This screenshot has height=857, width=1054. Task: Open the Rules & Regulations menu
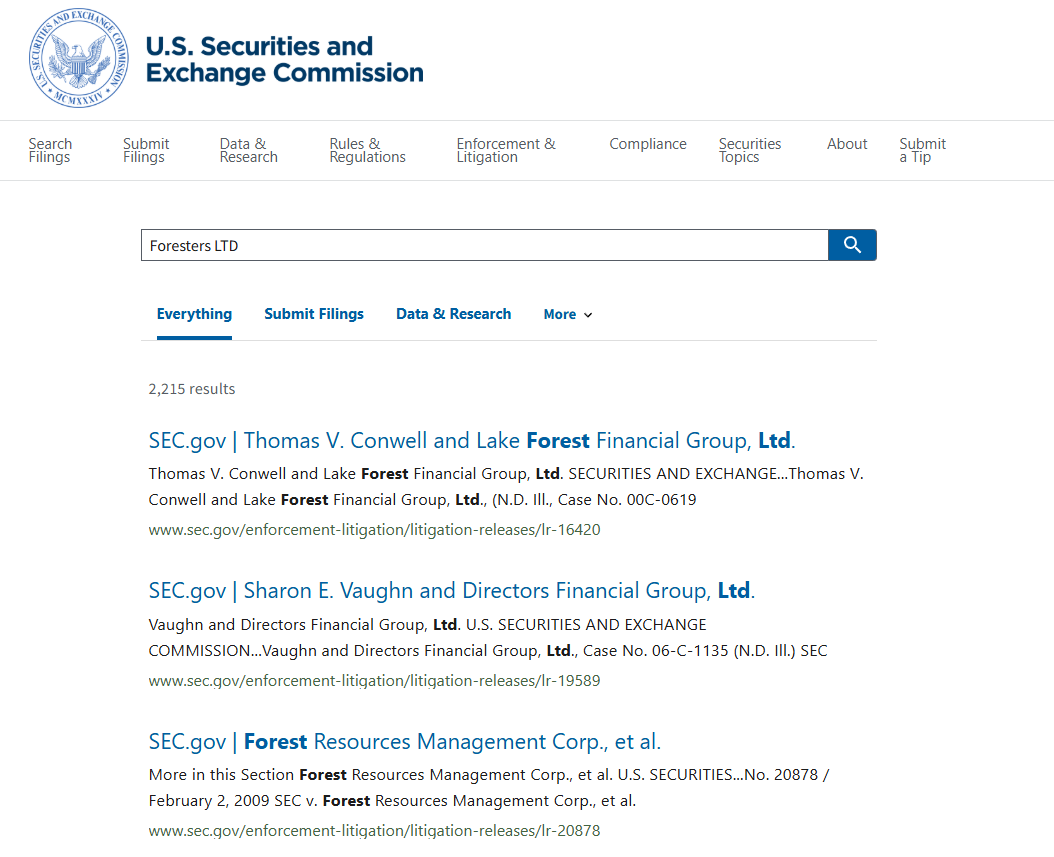click(x=367, y=150)
